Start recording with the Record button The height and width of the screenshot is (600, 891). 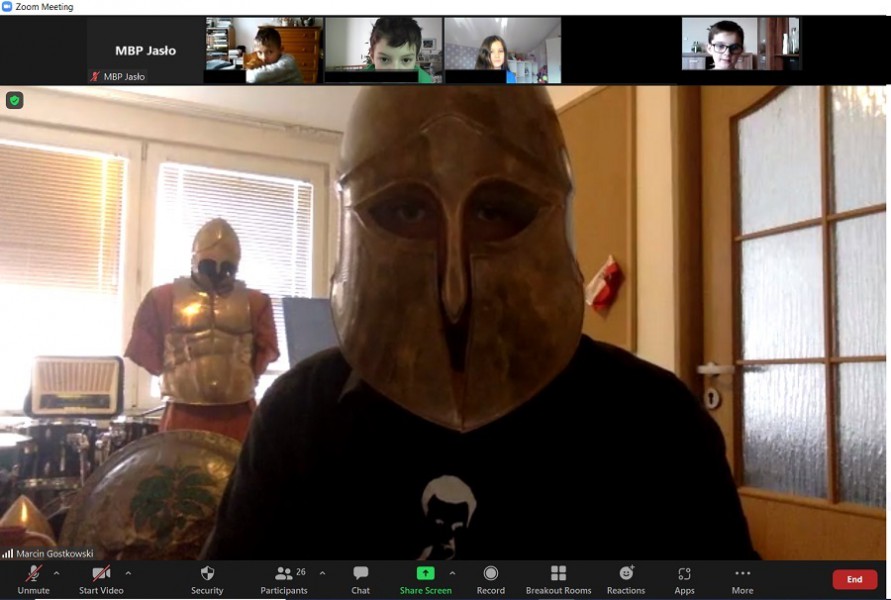[490, 580]
